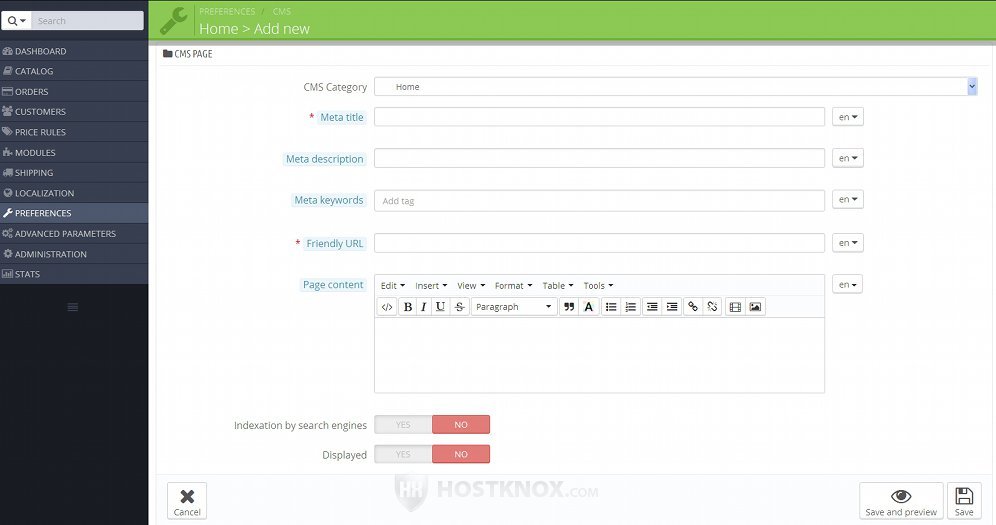Remove link using unlink icon
This screenshot has width=996, height=525.
pos(713,307)
